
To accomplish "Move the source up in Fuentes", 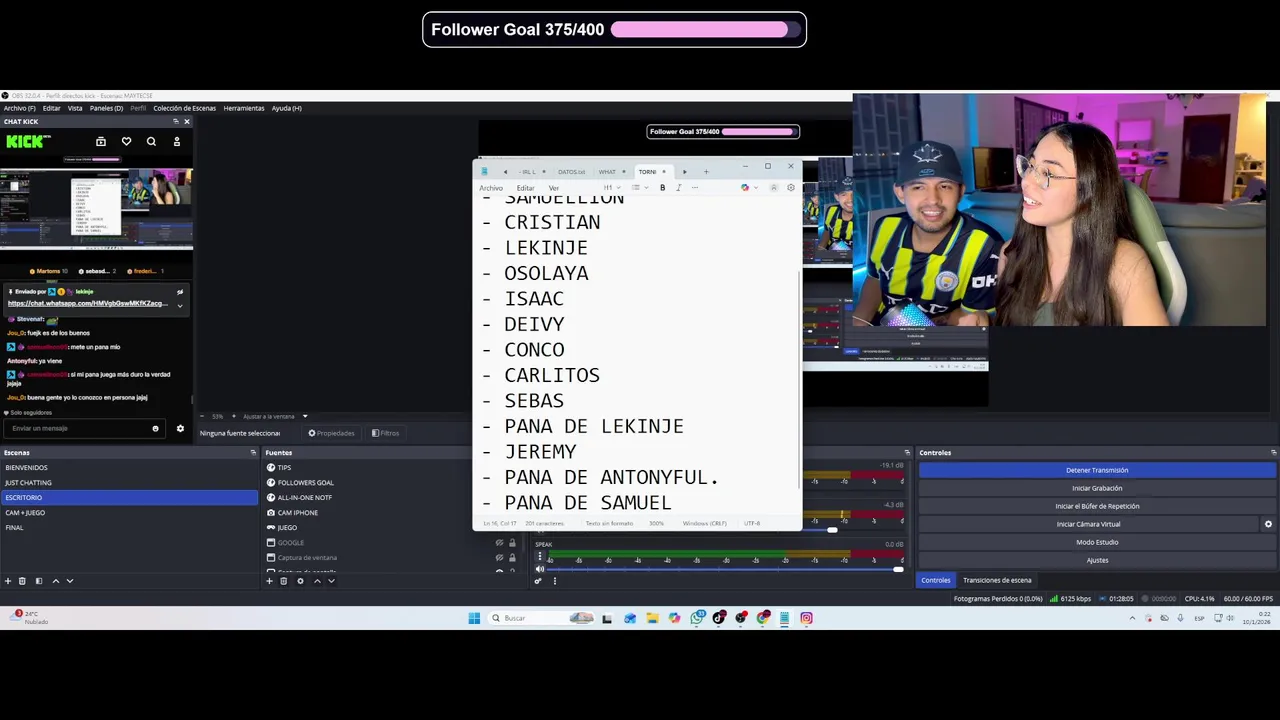I will [317, 581].
